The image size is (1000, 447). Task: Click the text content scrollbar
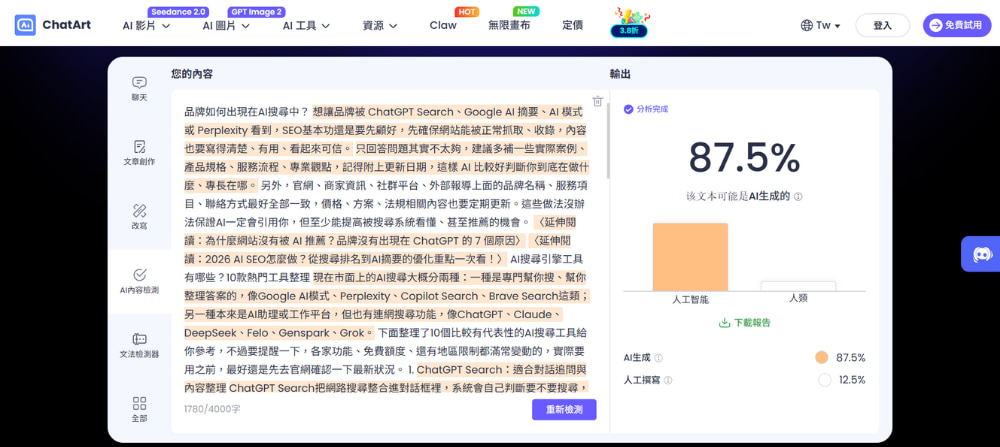(x=608, y=140)
